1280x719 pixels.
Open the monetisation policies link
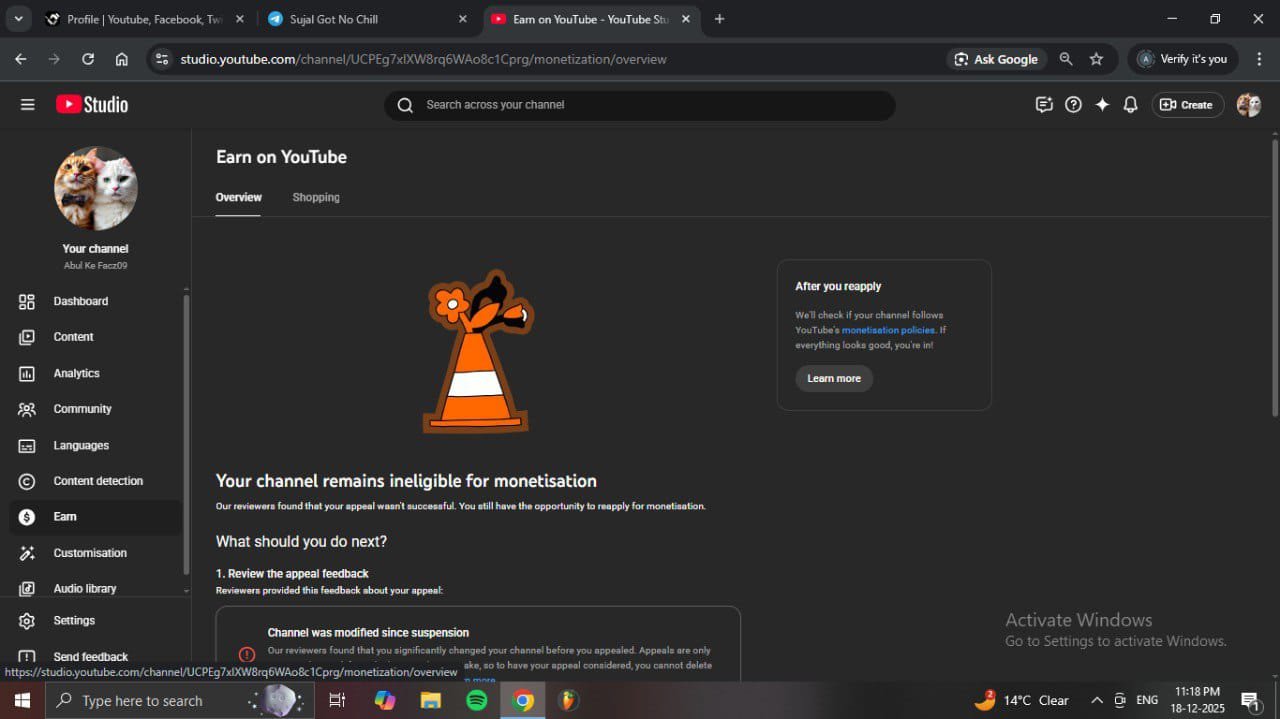coord(888,330)
